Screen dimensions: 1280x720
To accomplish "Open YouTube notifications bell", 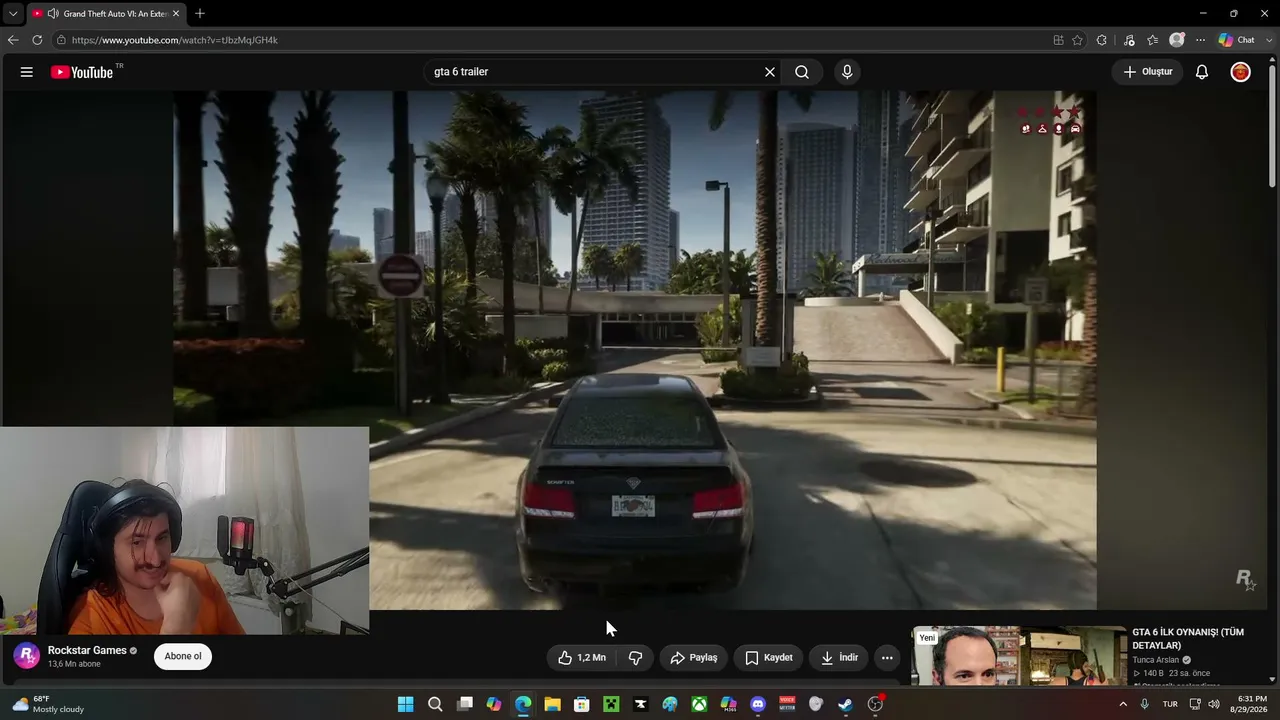I will click(x=1202, y=72).
